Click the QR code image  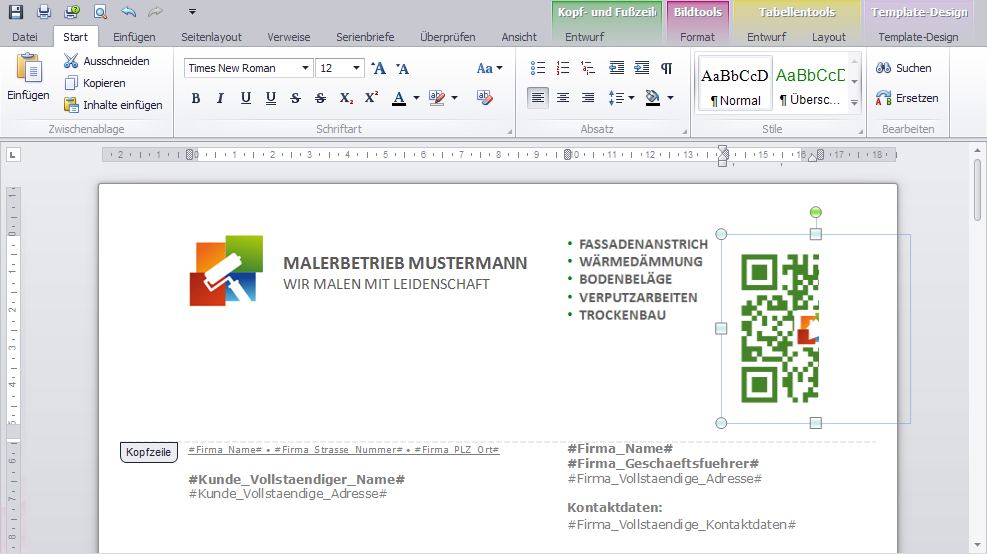pos(780,328)
